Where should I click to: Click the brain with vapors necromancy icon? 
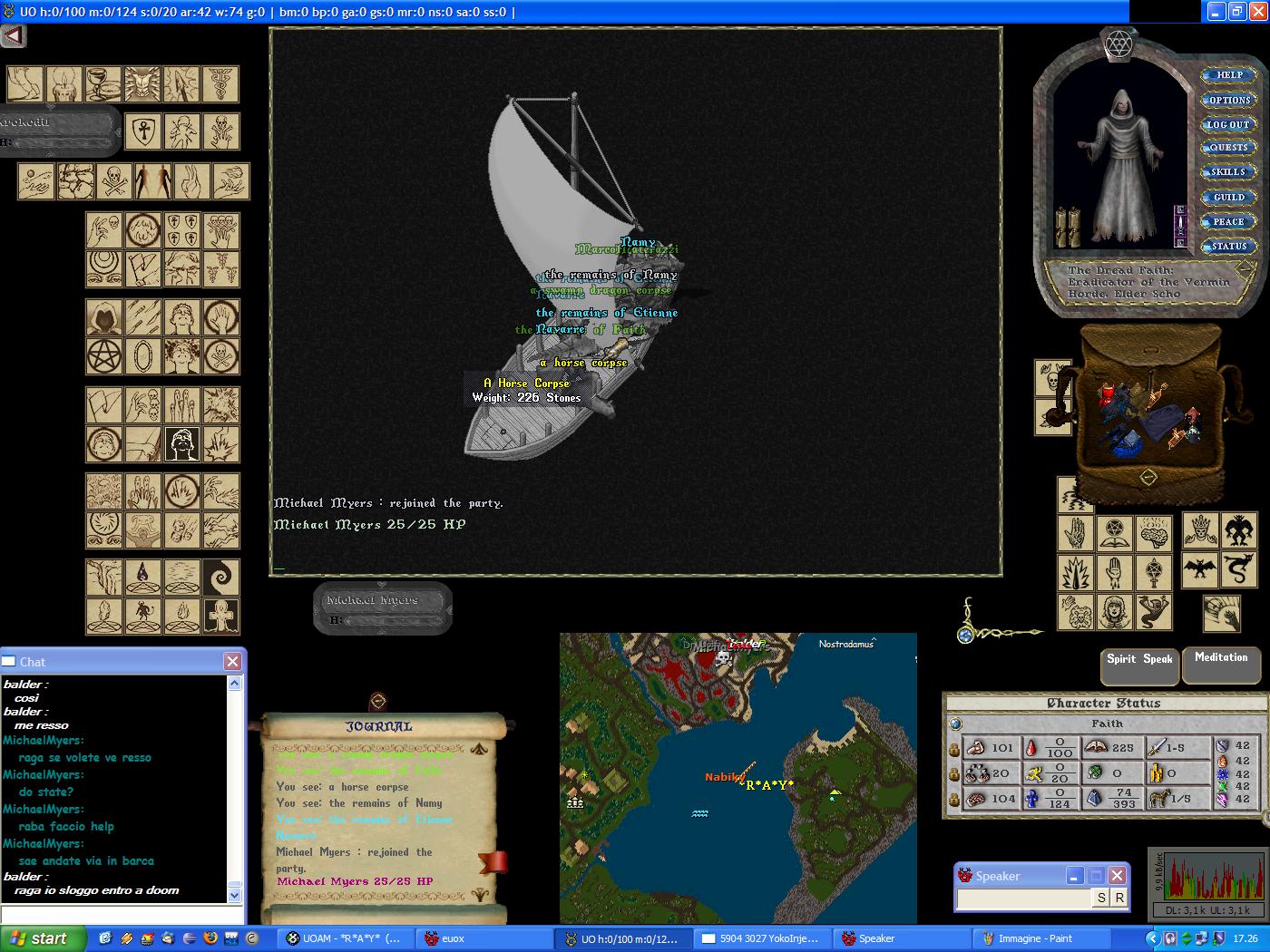click(1154, 533)
